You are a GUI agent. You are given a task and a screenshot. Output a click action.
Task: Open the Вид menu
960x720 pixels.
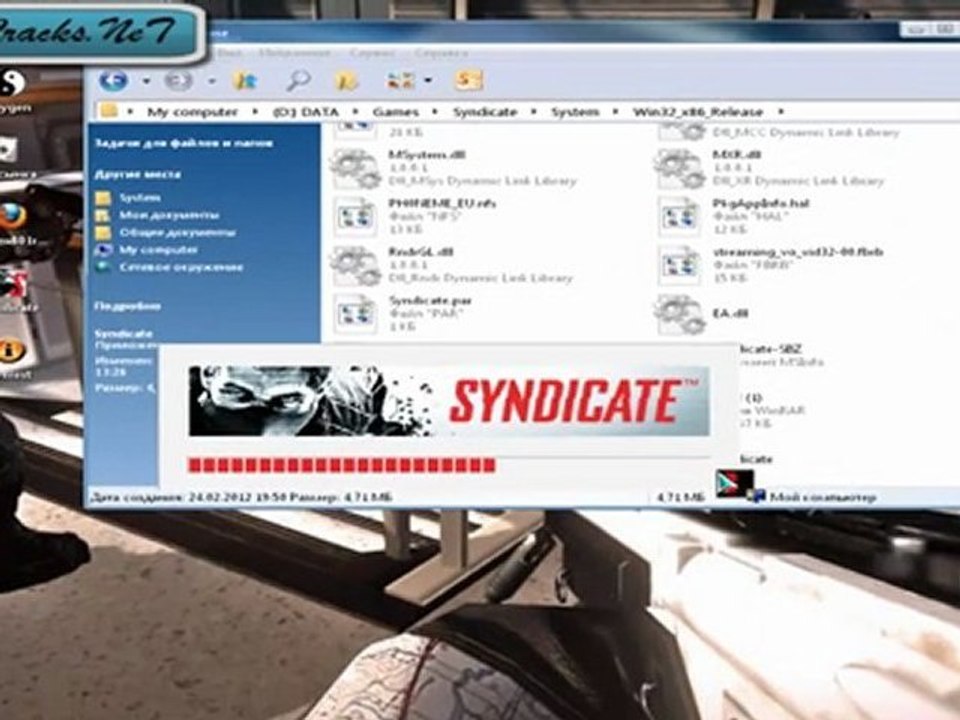point(230,53)
